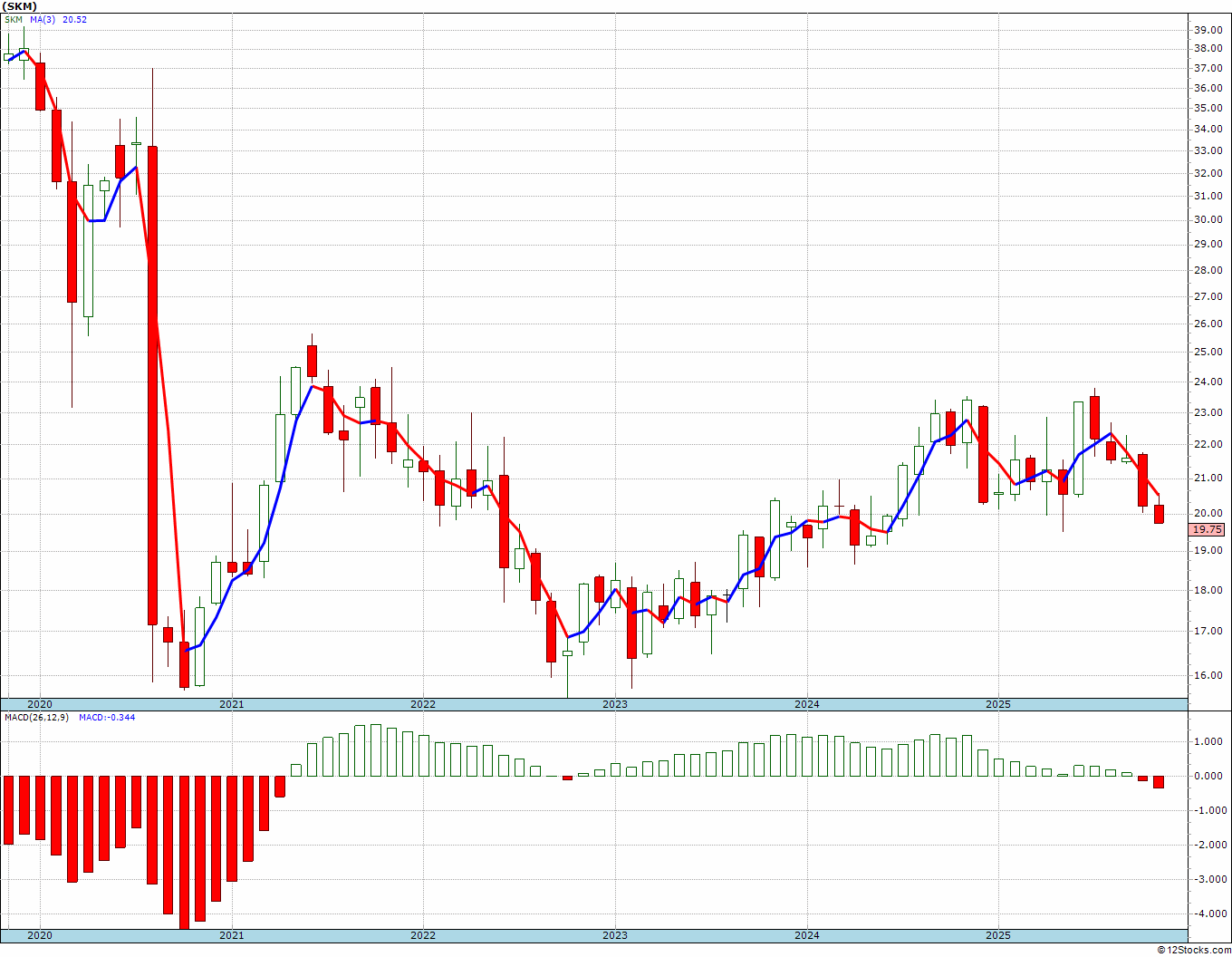This screenshot has width=1232, height=957.
Task: Select the 28.00 price axis label
Action: tap(1207, 270)
